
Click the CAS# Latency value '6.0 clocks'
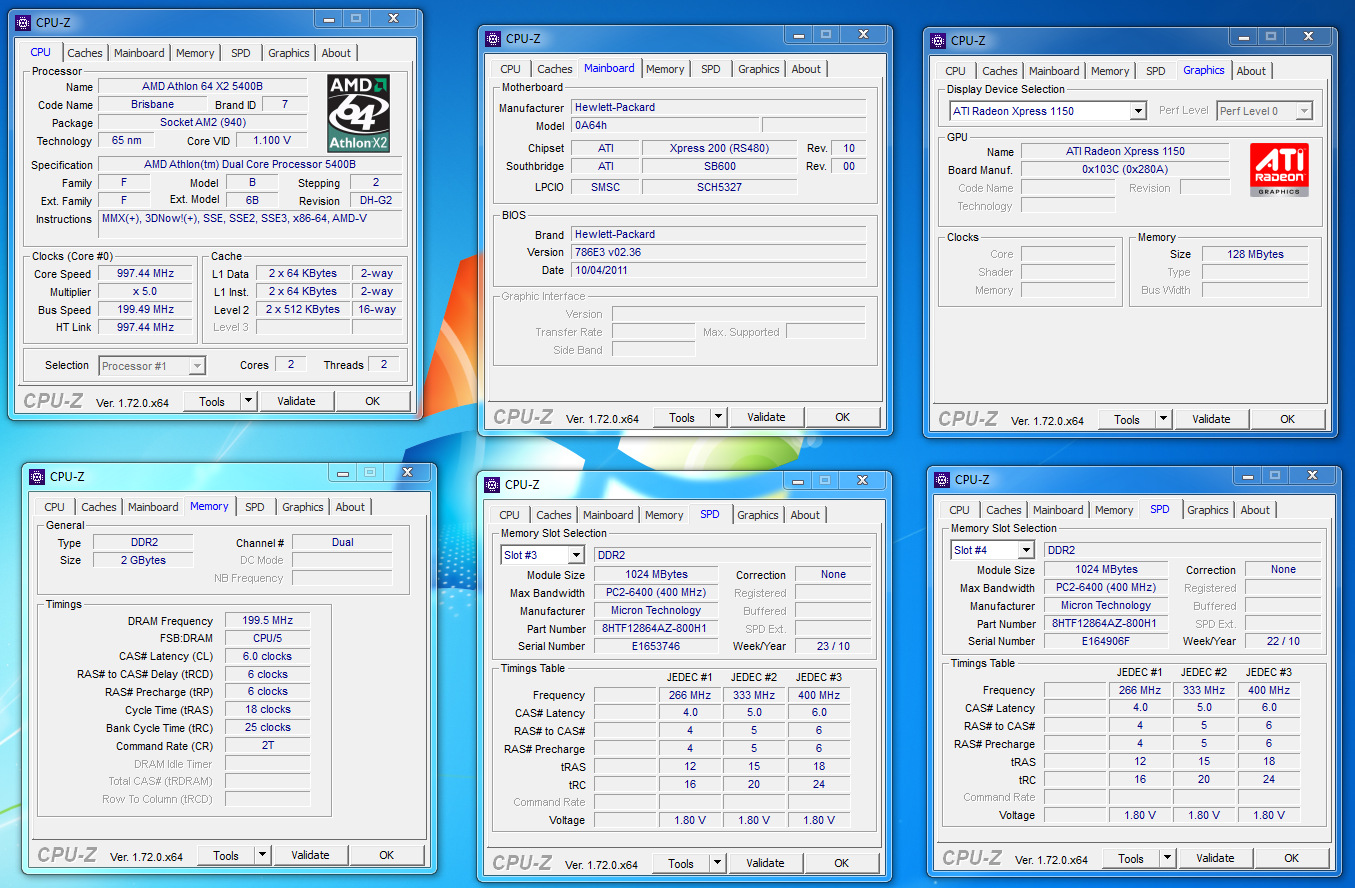(267, 656)
